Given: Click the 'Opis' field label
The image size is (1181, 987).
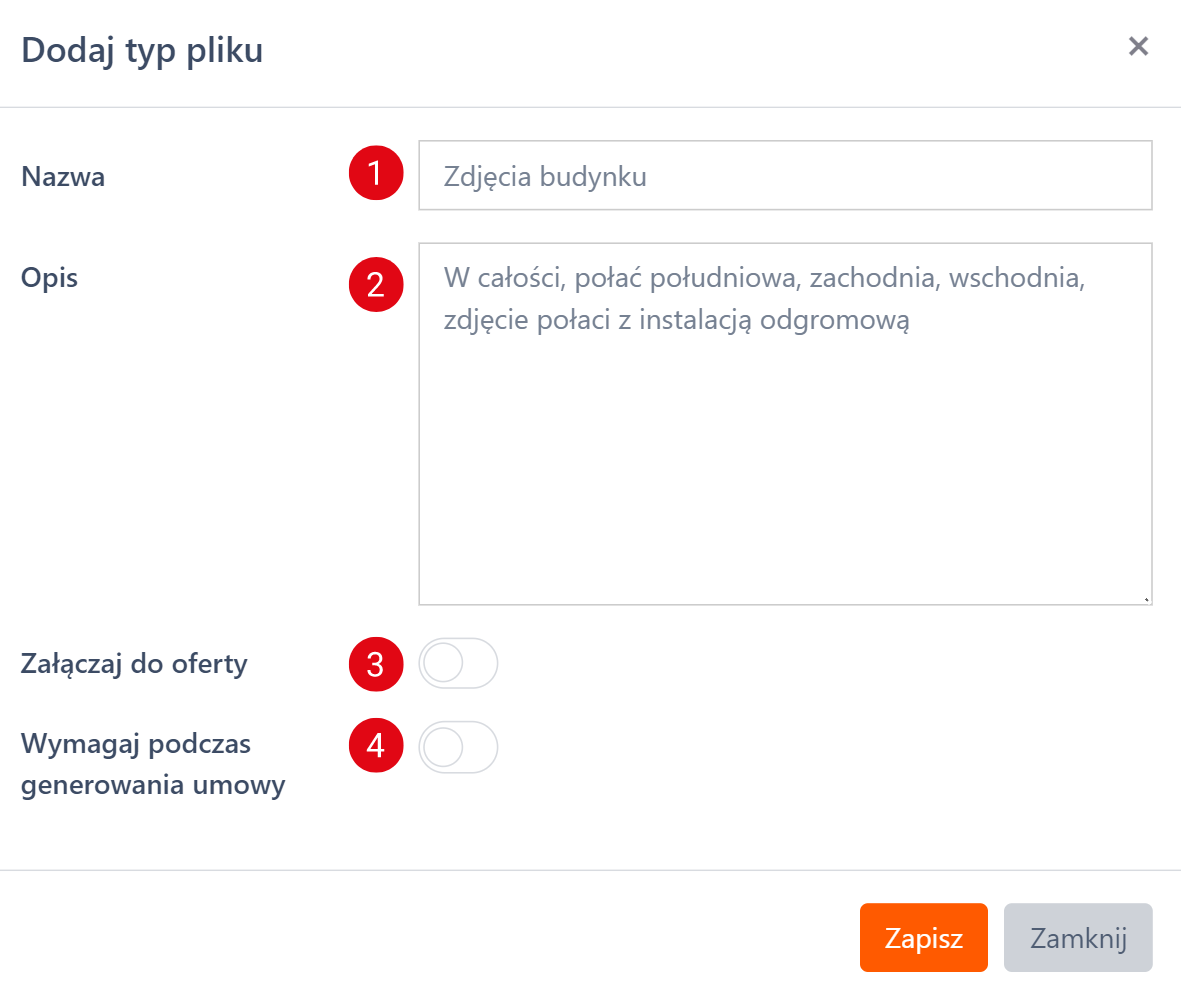Looking at the screenshot, I should click(x=49, y=277).
